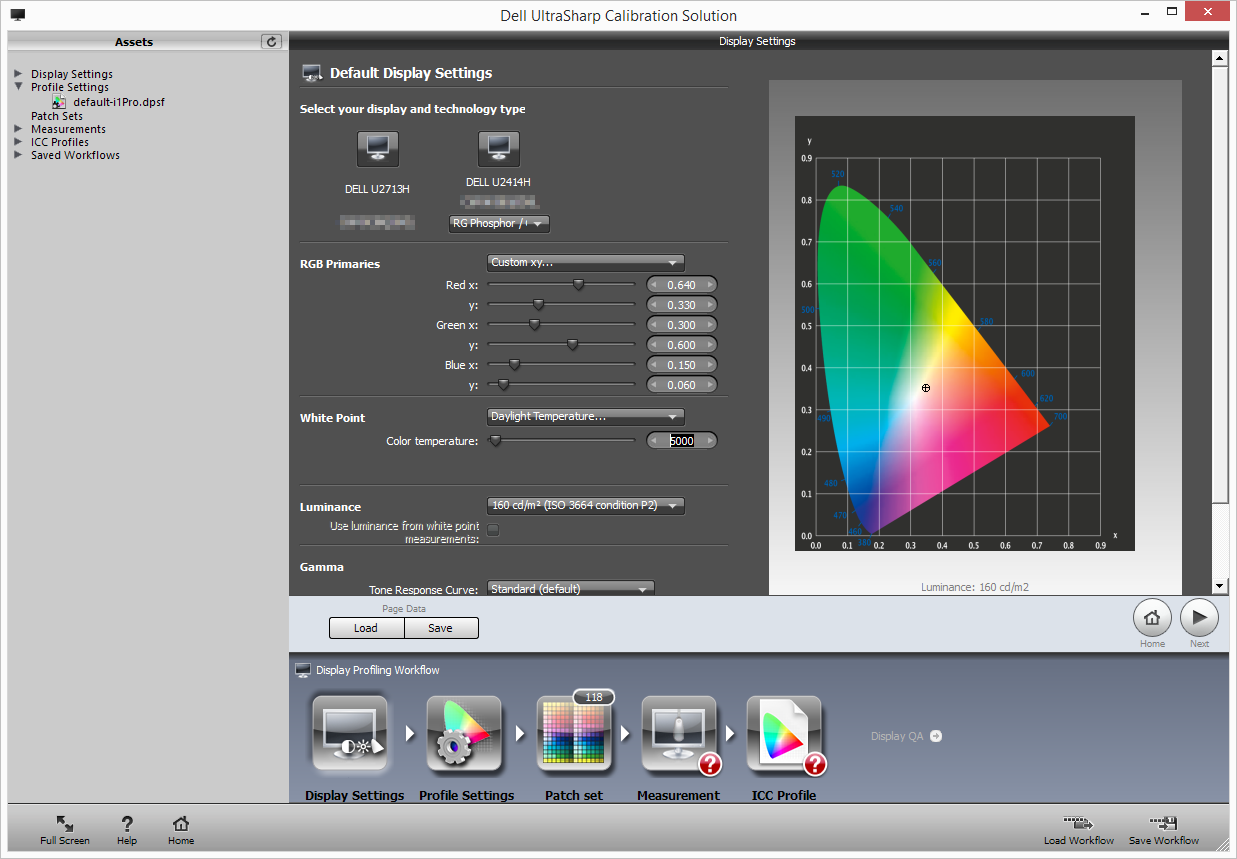Open the RG Phosphor technology dropdown
The width and height of the screenshot is (1237, 859).
499,224
